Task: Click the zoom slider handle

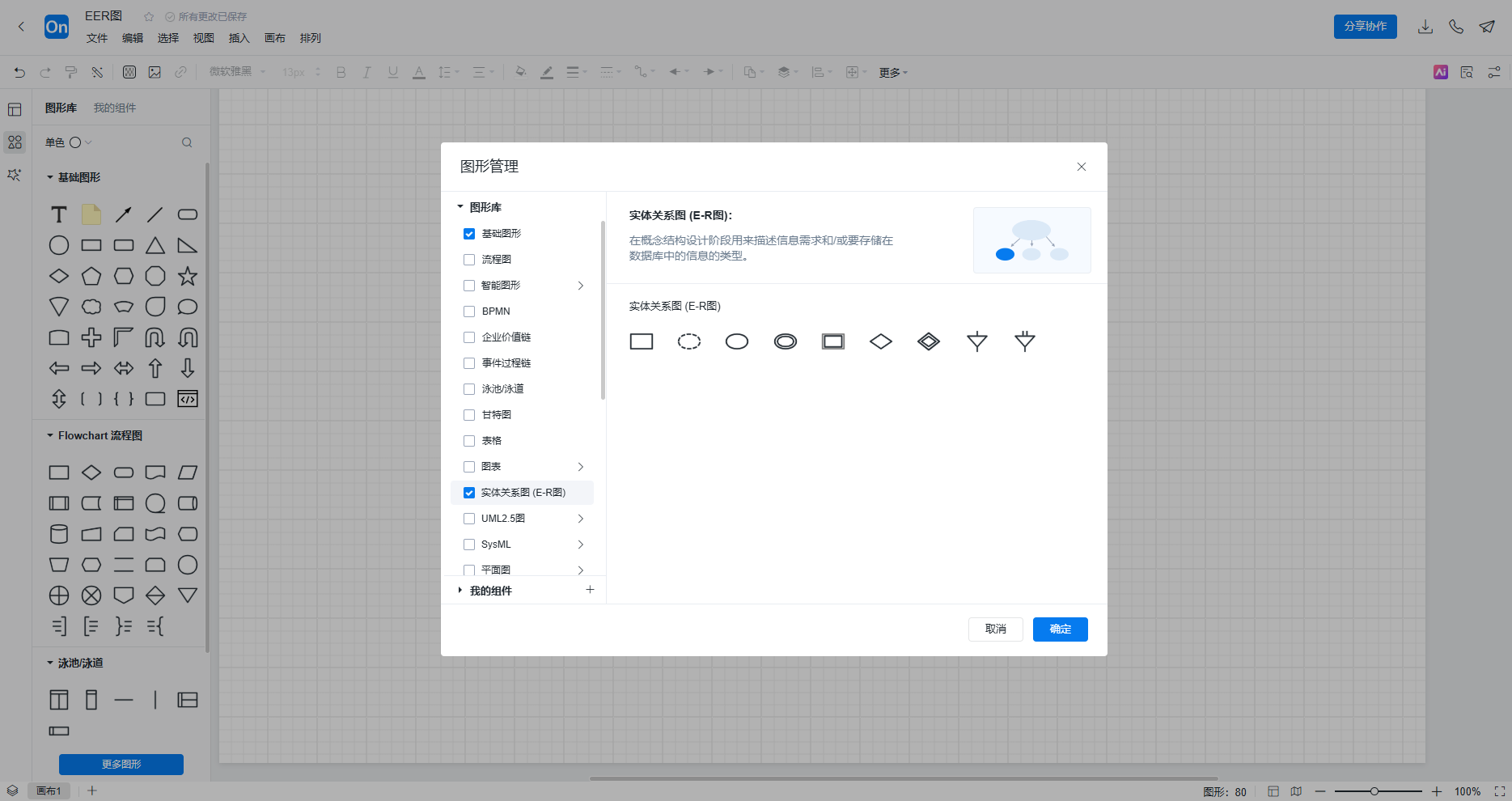Action: 1374,791
